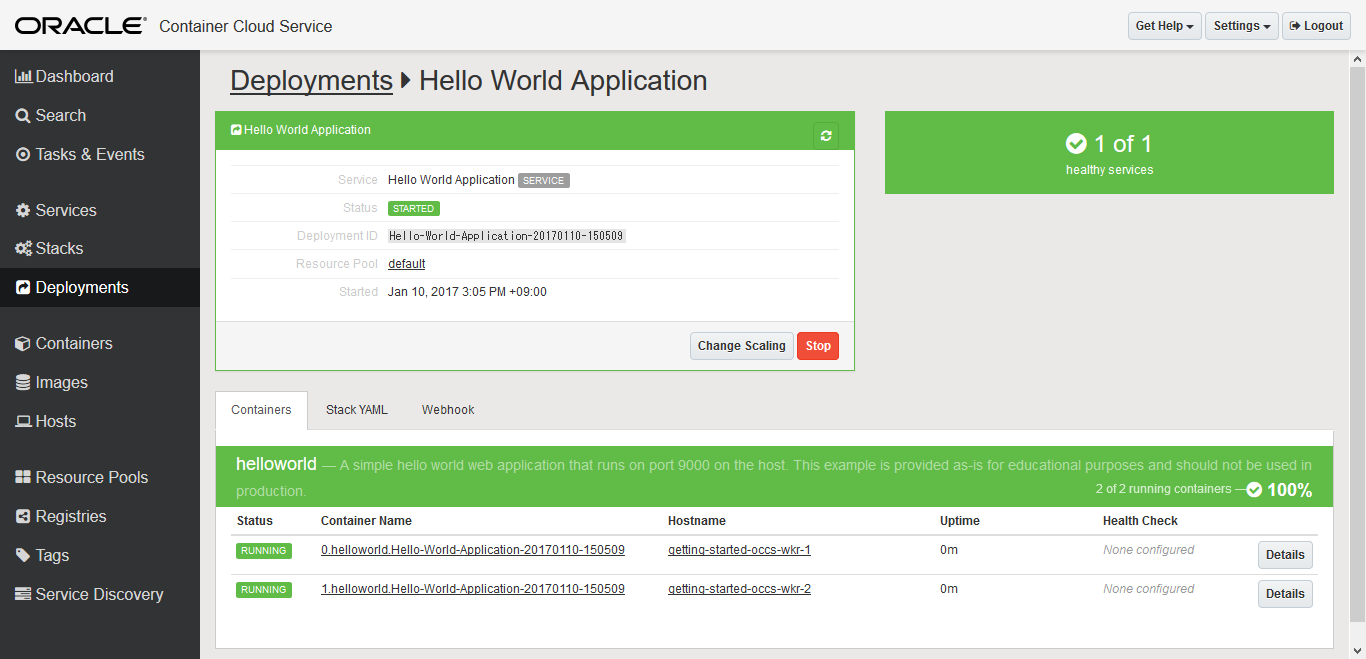View Details for wkr-2 container
The width and height of the screenshot is (1366, 659).
(x=1285, y=594)
